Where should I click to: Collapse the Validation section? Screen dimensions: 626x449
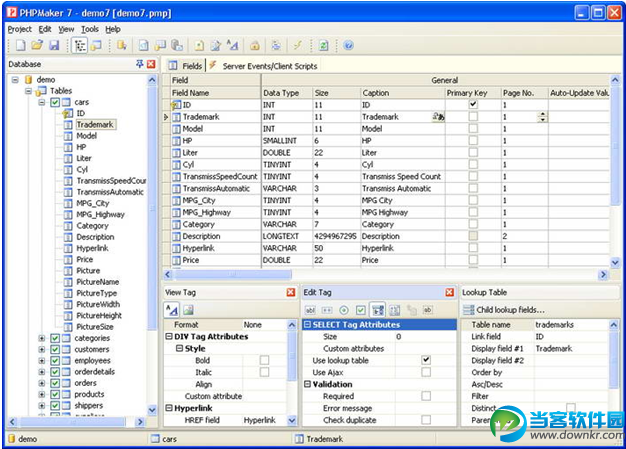307,384
